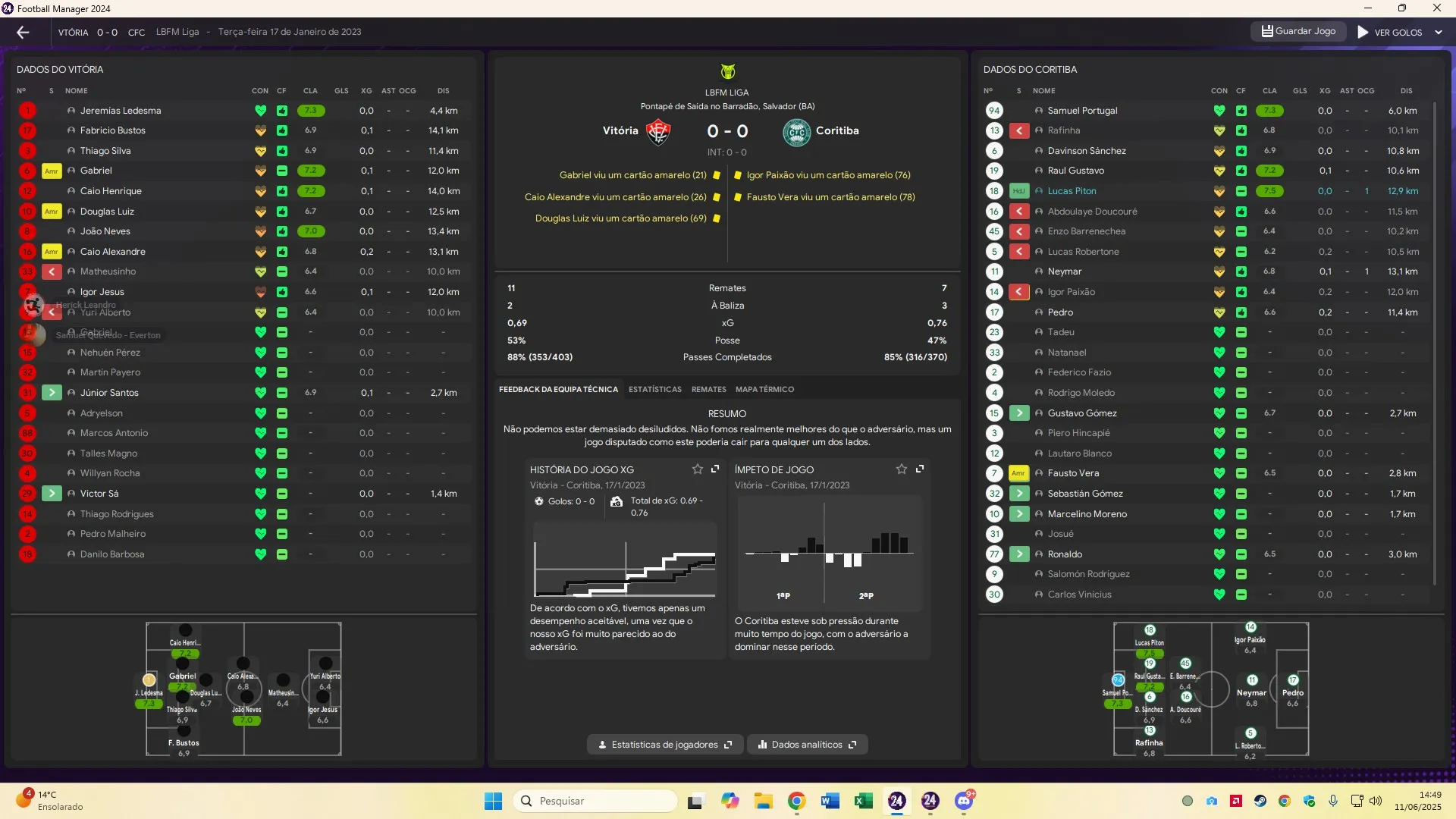
Task: Click Douglas Luiz's yellow card Amr badge
Action: [x=52, y=212]
